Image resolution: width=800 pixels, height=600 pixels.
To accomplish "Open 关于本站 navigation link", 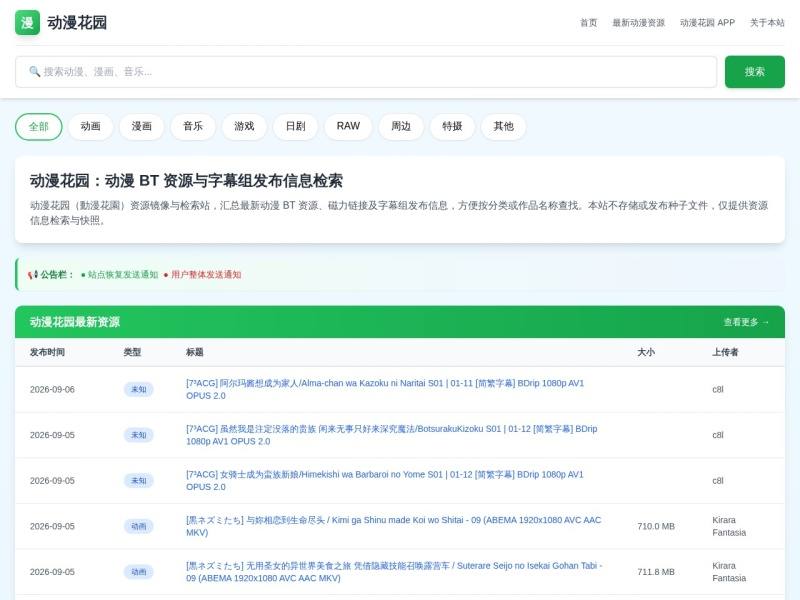I will pos(767,22).
